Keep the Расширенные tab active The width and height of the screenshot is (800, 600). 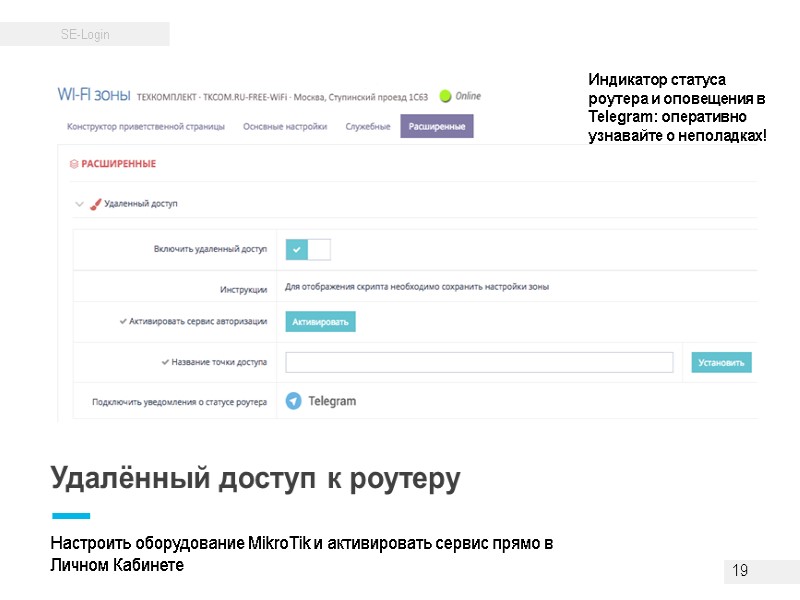[x=435, y=124]
